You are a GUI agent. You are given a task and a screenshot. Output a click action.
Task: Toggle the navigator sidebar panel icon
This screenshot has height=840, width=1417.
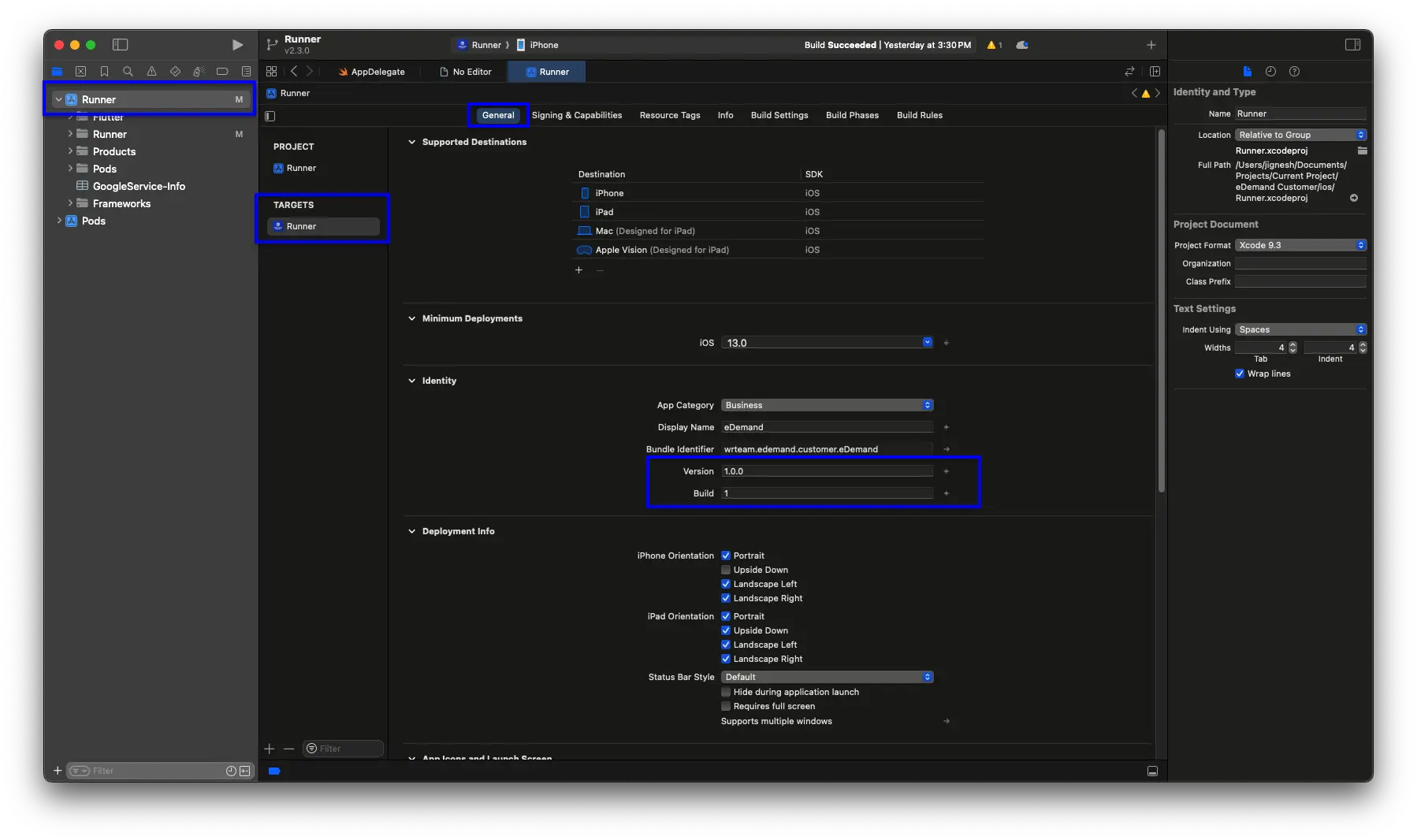tap(120, 45)
